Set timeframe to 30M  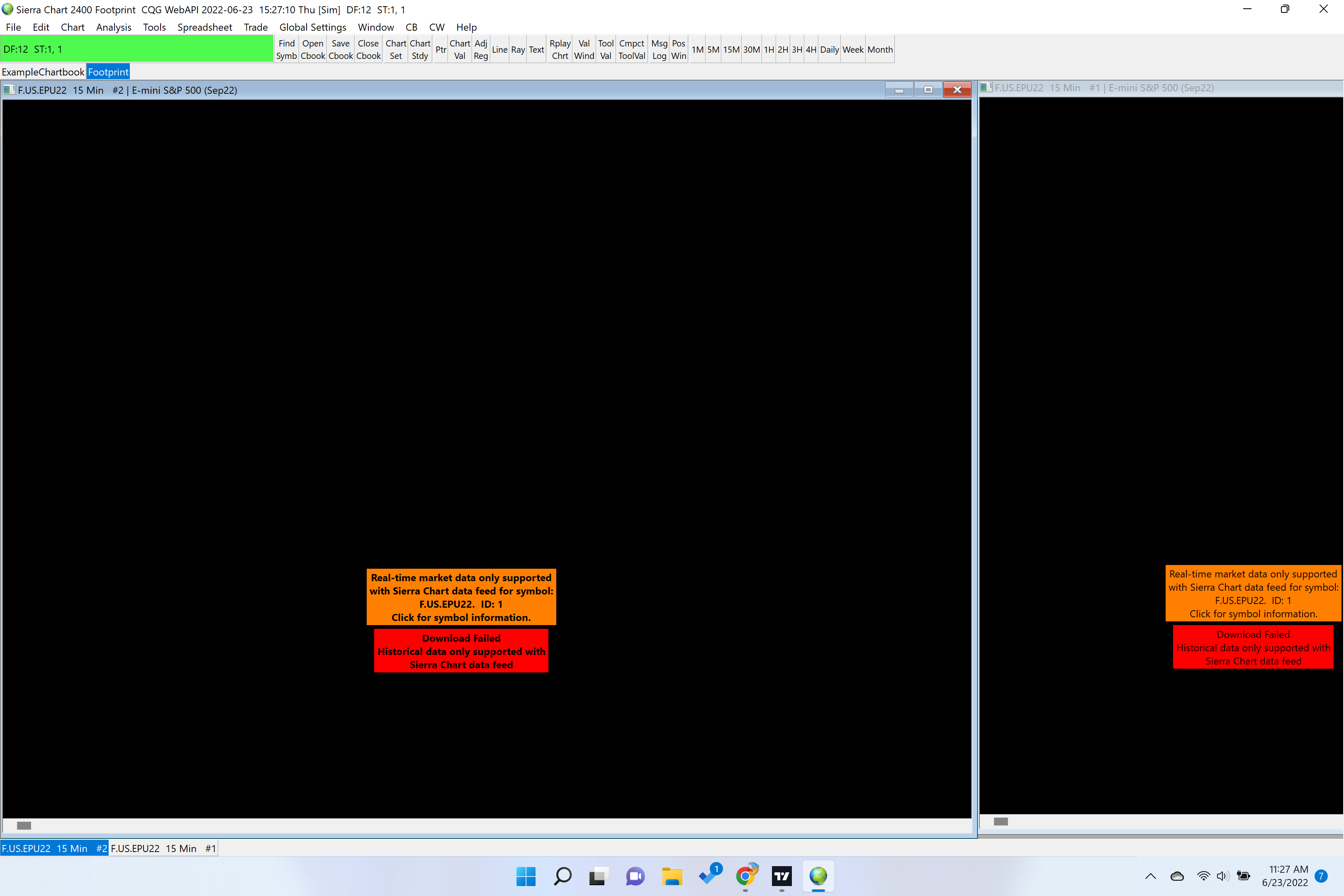(x=751, y=49)
